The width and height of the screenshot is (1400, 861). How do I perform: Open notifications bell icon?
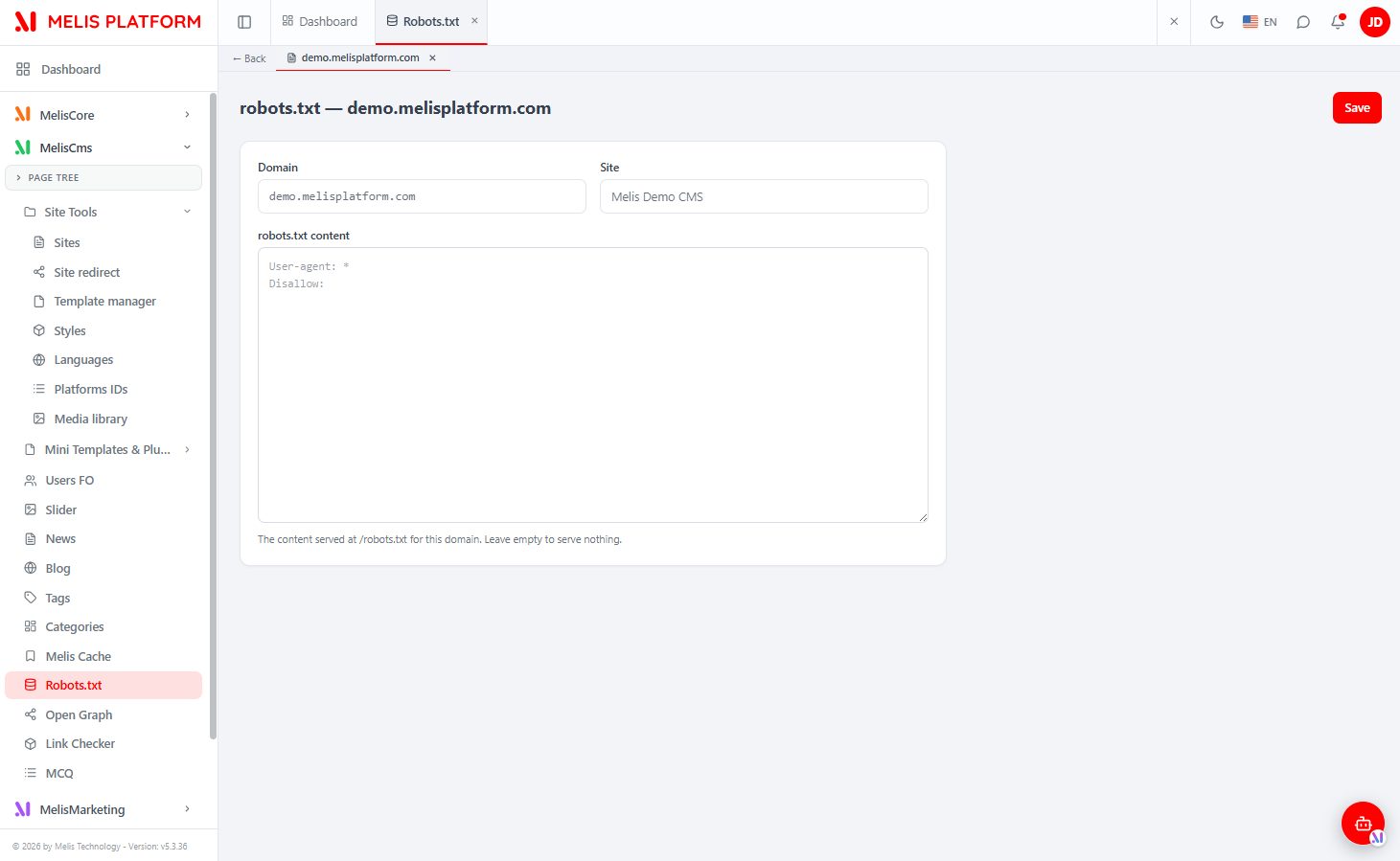1338,22
